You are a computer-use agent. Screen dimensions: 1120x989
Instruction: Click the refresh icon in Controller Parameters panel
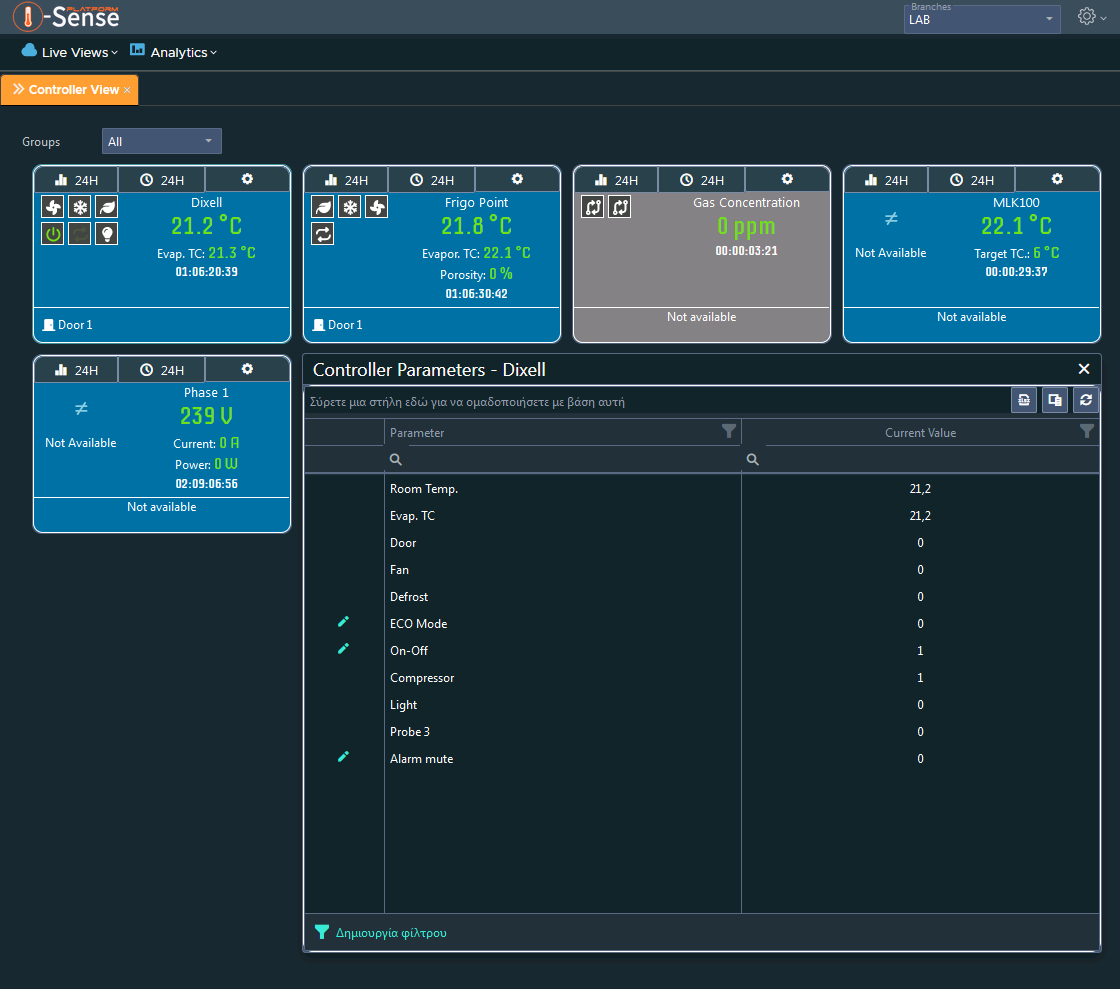[x=1086, y=400]
